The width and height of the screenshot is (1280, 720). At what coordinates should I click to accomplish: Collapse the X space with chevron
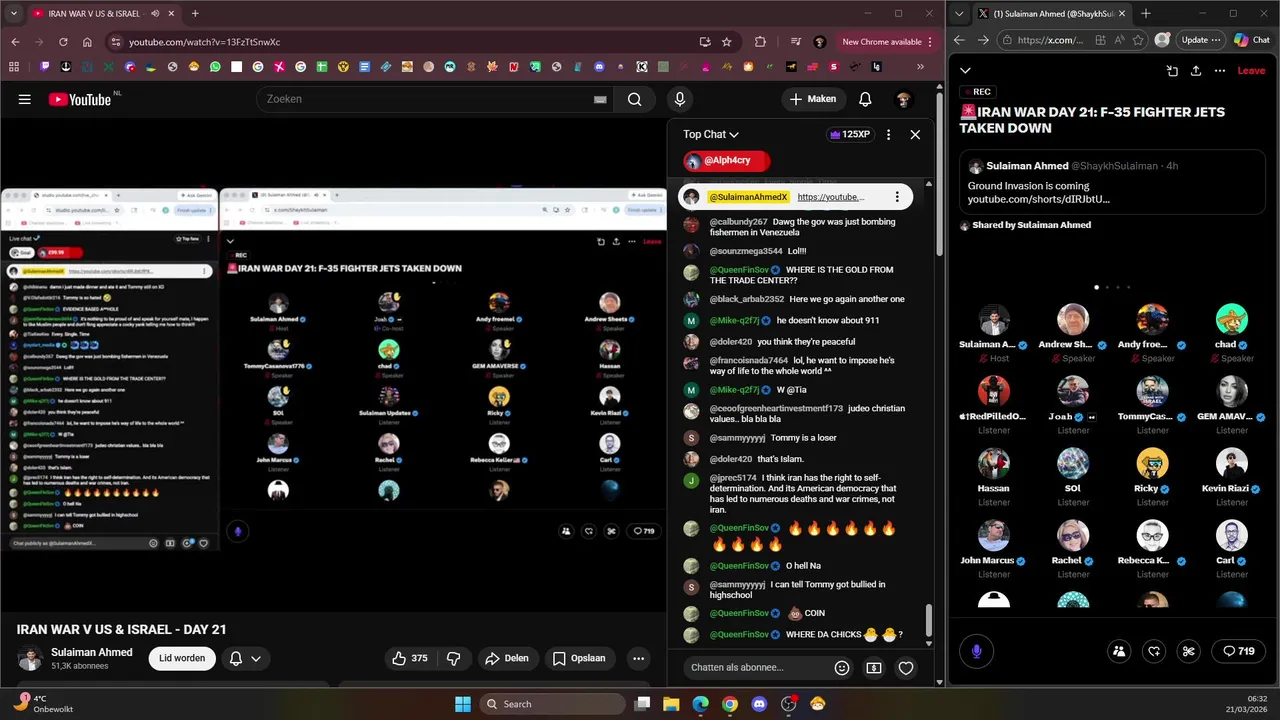965,70
